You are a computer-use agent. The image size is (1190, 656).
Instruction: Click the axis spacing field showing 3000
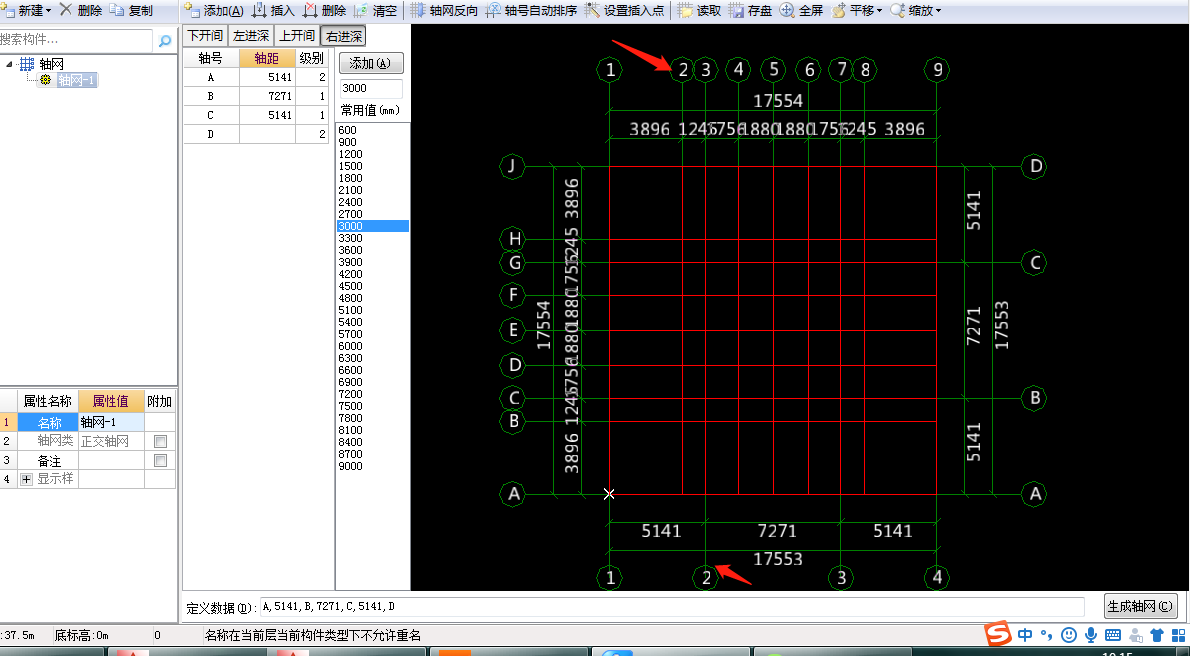(x=371, y=88)
